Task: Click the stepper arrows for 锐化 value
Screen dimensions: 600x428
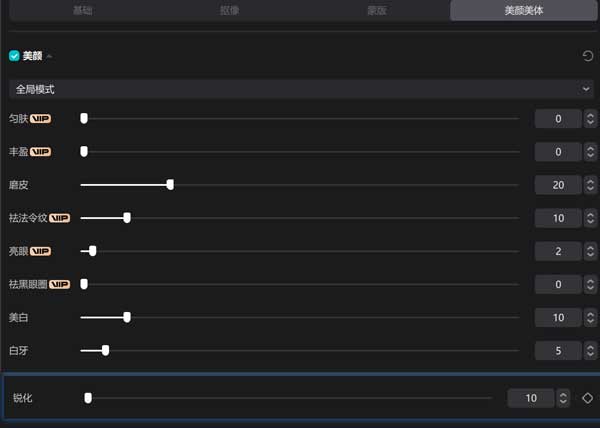Action: [x=563, y=398]
